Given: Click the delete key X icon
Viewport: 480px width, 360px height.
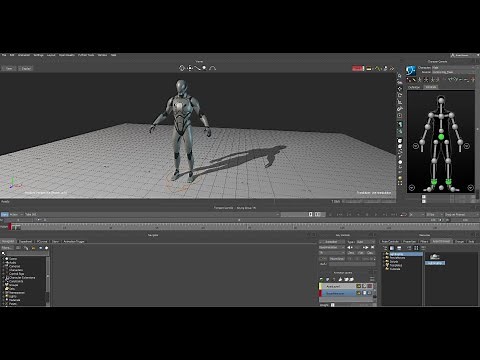Looking at the screenshot, I should pos(373,247).
